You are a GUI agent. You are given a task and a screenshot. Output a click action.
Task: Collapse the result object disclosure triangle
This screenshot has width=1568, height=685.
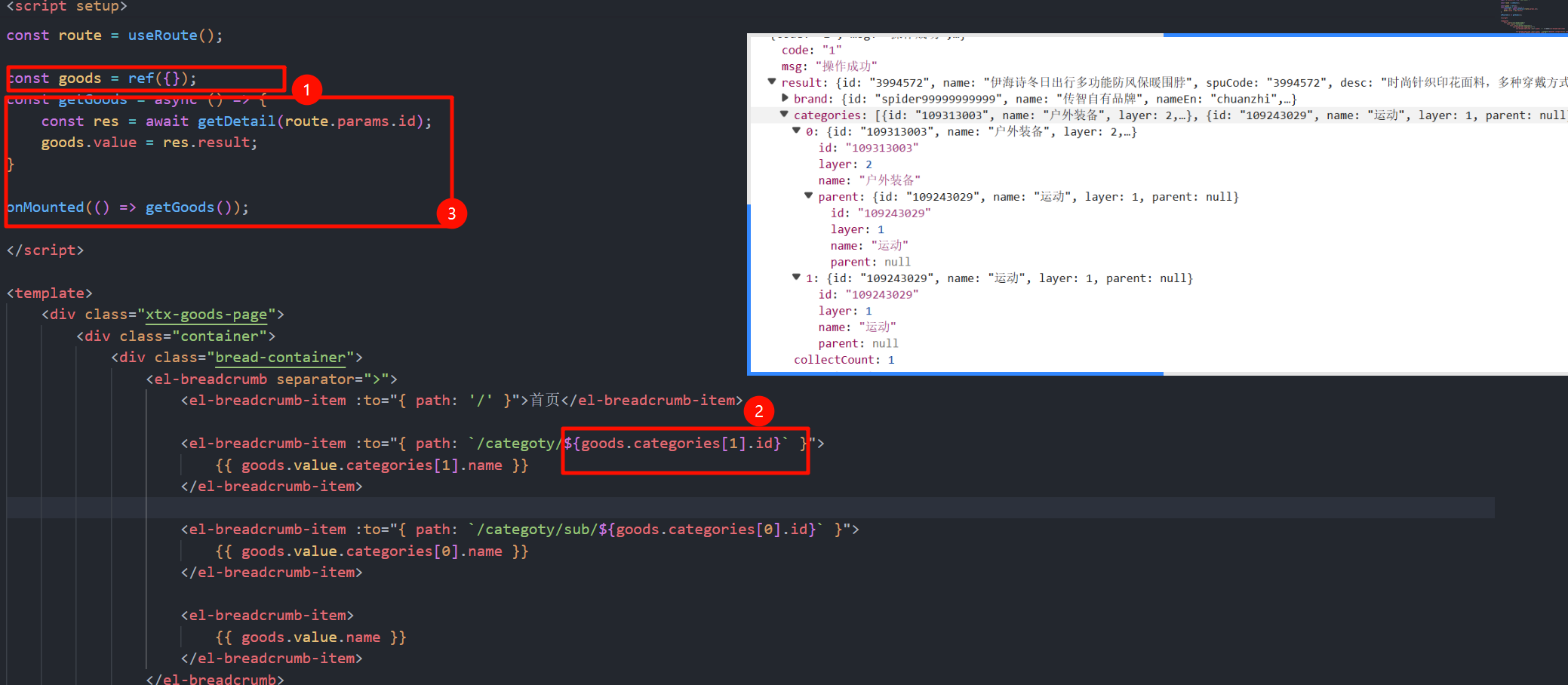[771, 81]
